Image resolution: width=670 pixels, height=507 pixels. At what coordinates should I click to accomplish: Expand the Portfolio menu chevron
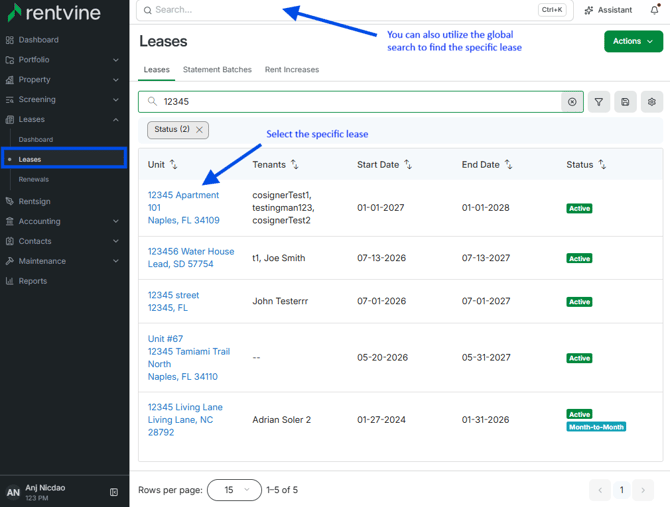116,60
